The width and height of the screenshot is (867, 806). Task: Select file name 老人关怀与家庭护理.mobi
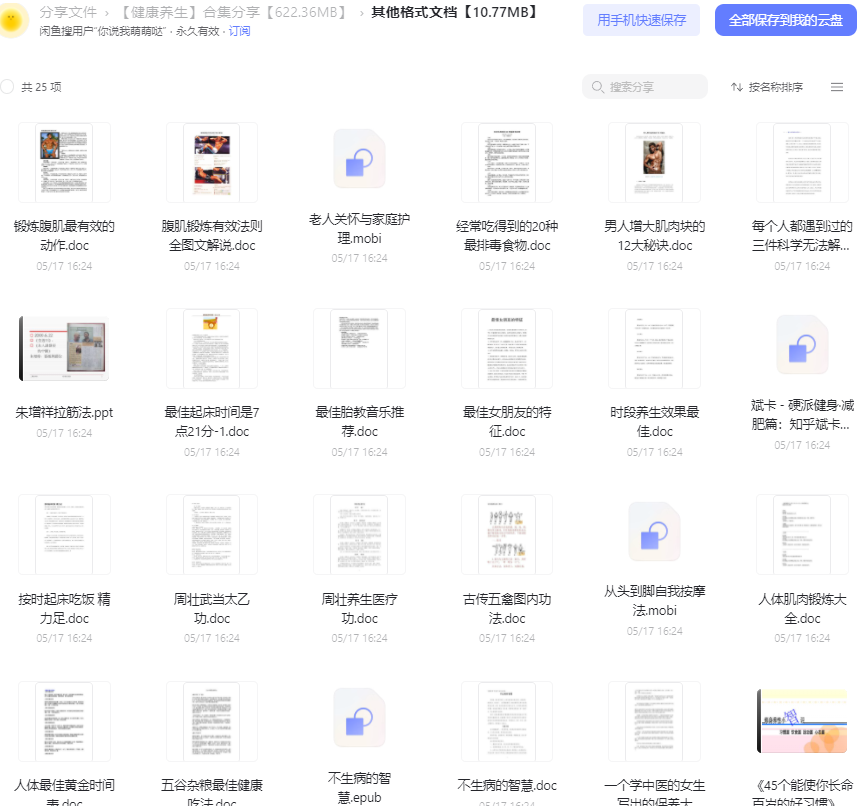pyautogui.click(x=359, y=229)
